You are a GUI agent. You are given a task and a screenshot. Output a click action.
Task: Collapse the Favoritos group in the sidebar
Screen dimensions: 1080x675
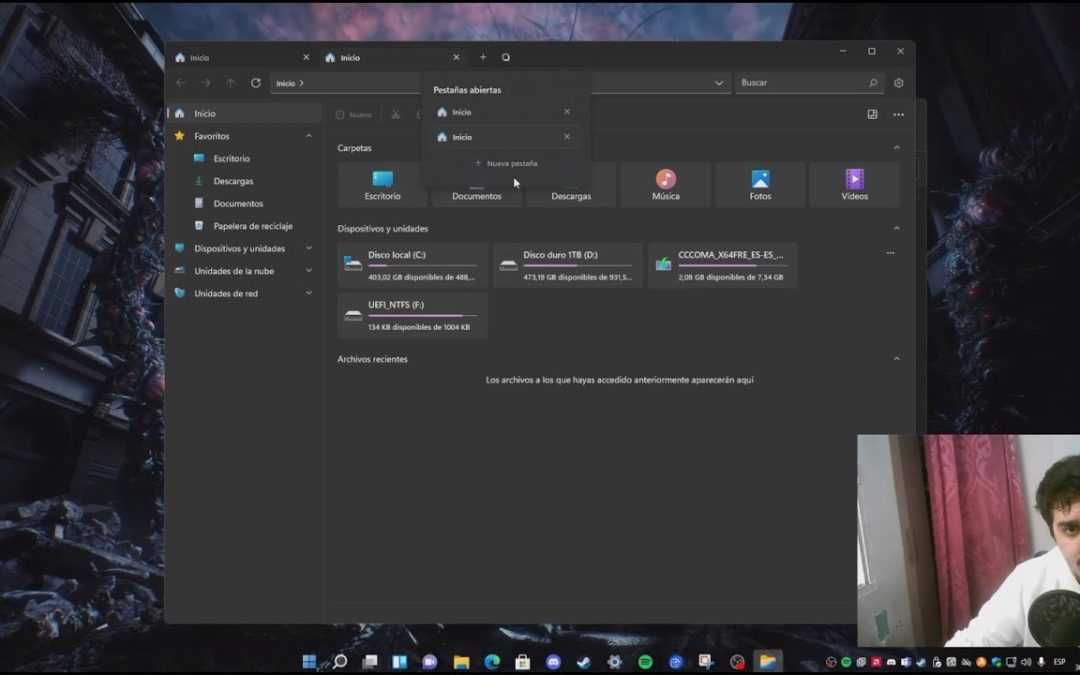click(x=309, y=135)
